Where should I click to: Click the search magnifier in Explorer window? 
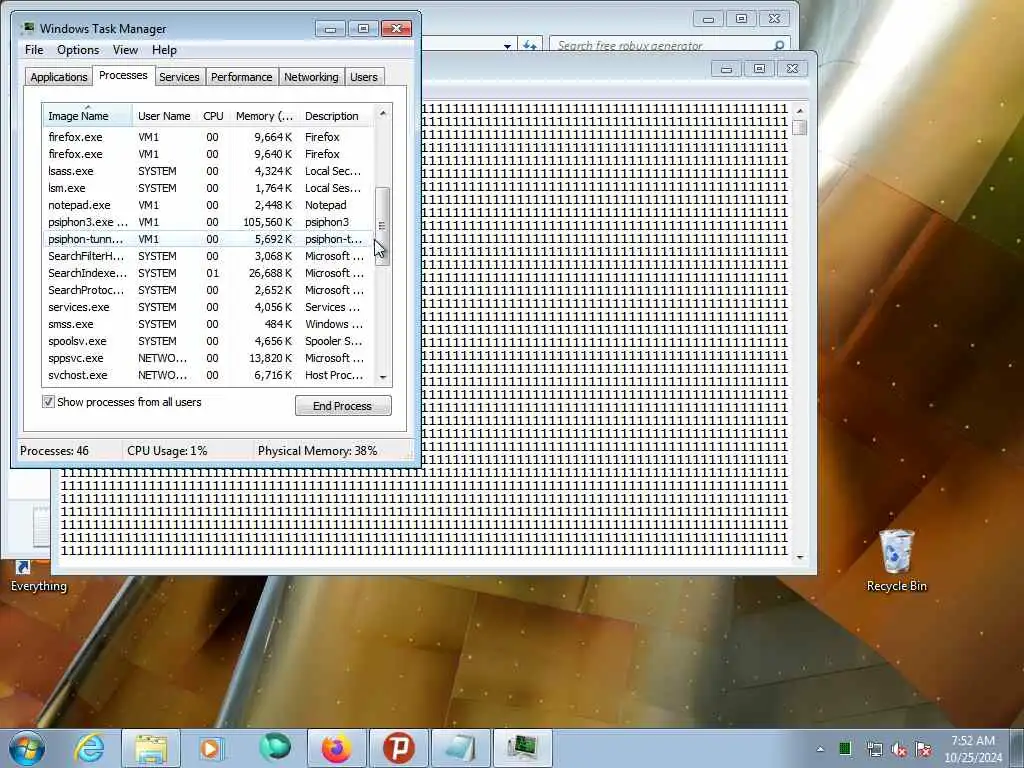(778, 46)
